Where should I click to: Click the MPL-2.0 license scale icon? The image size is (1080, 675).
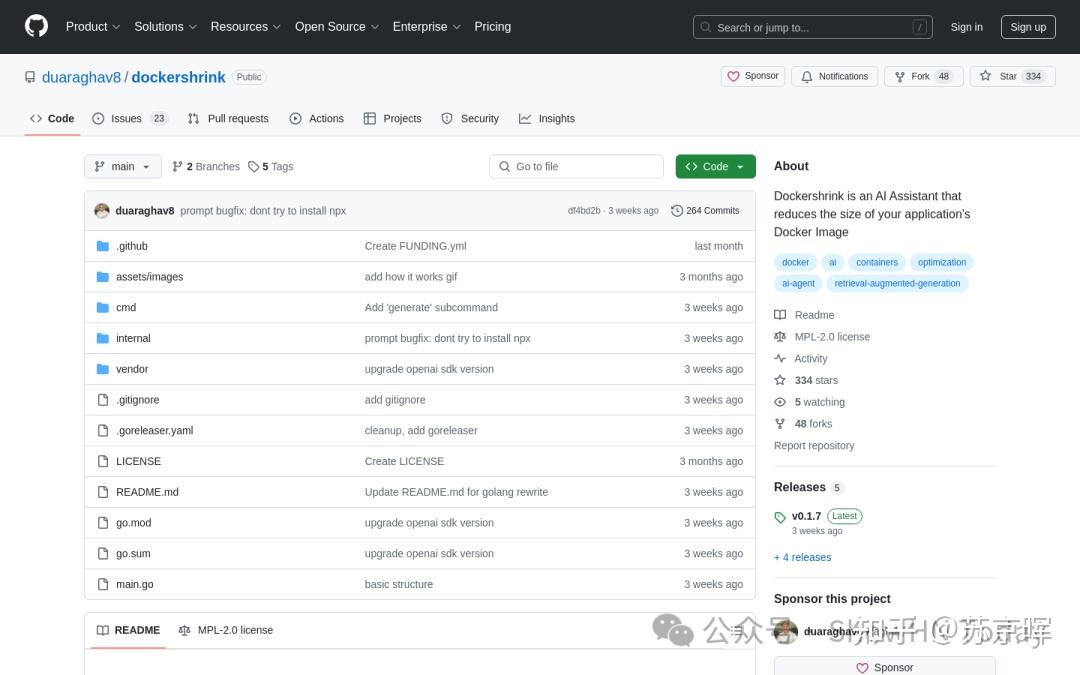(x=781, y=336)
